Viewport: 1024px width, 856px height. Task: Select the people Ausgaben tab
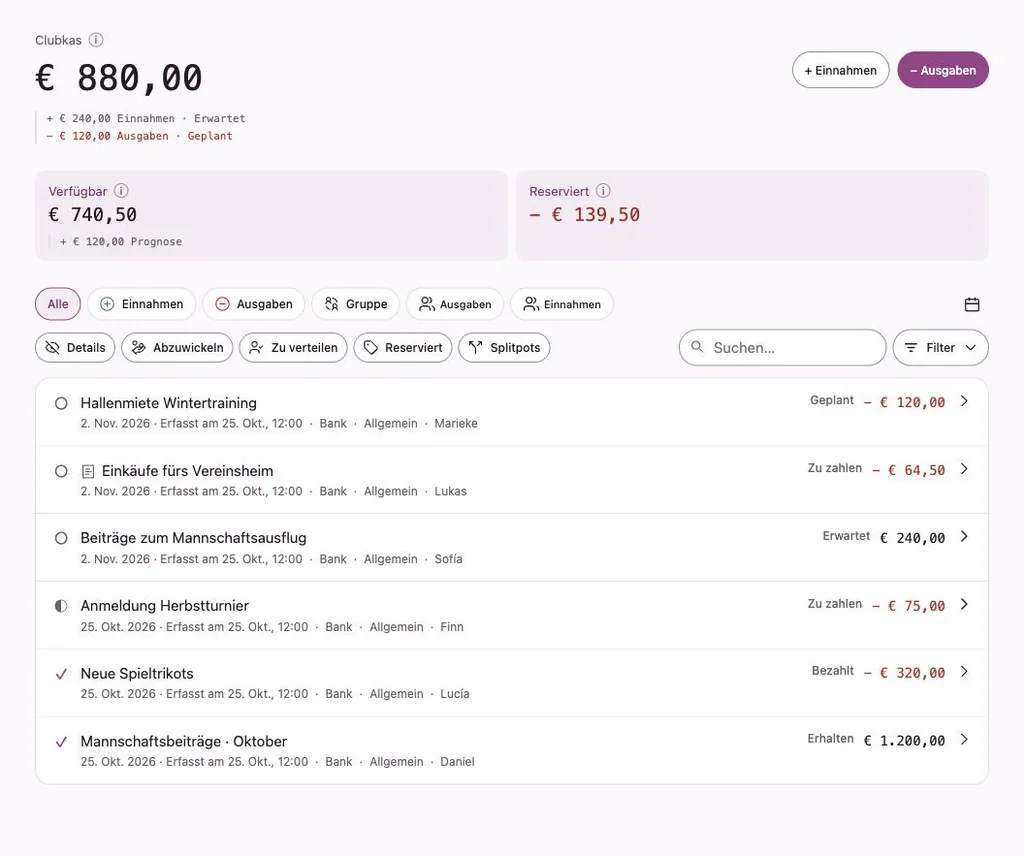point(455,304)
